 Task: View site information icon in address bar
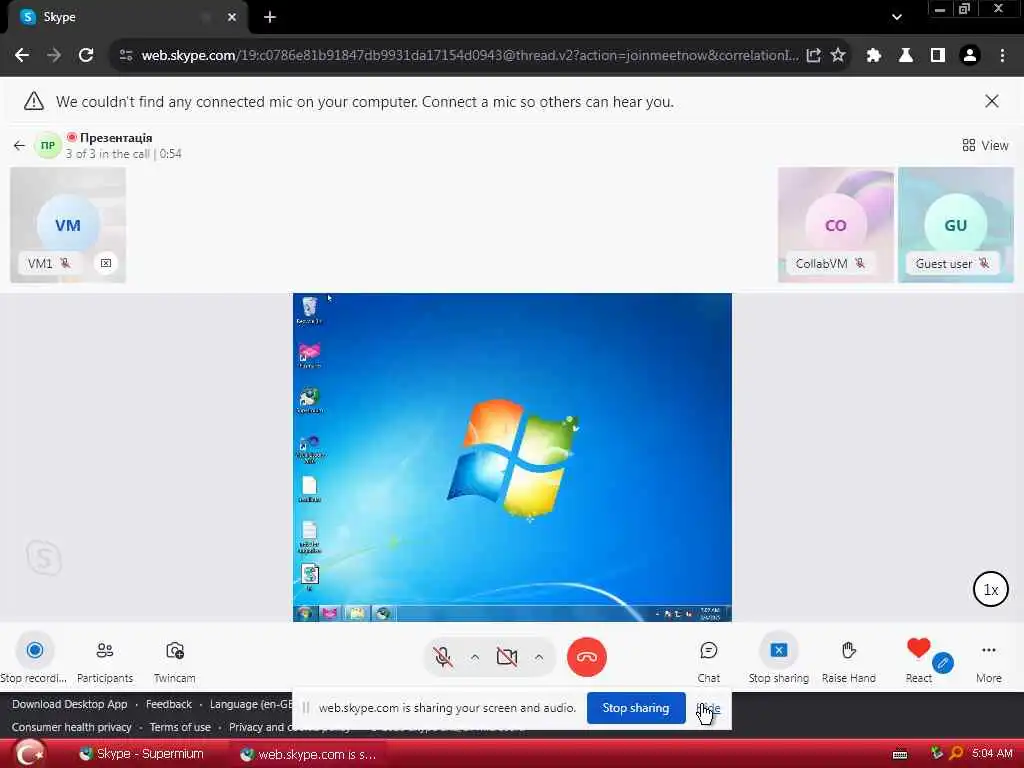[126, 56]
